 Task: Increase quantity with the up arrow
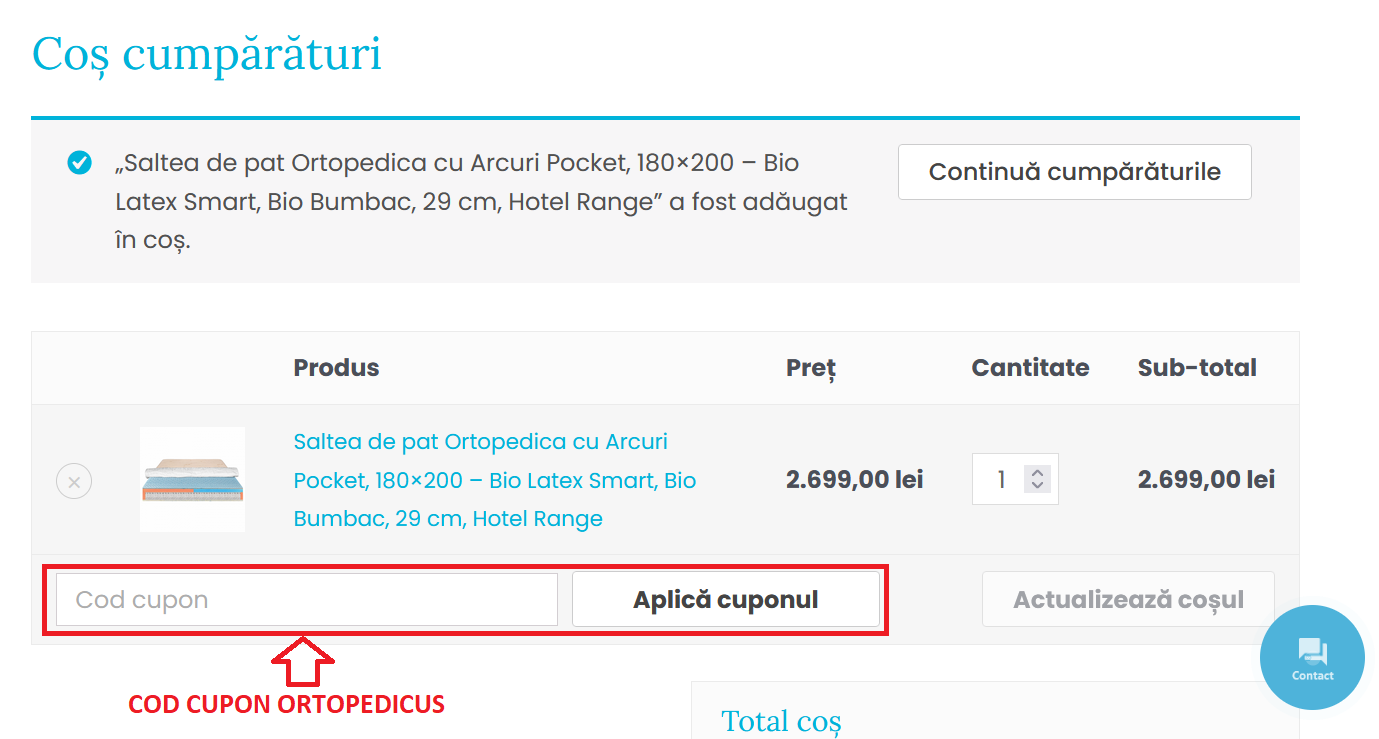click(x=1037, y=473)
